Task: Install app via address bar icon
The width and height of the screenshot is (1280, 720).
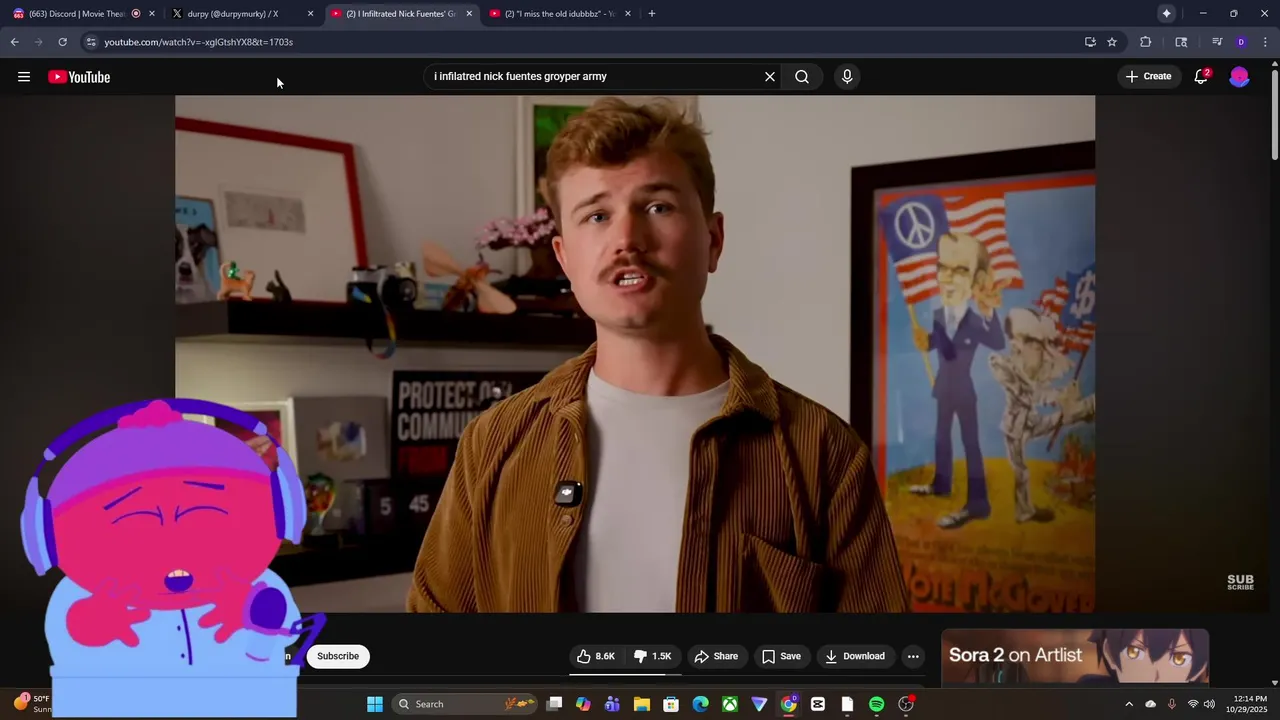Action: [x=1090, y=42]
